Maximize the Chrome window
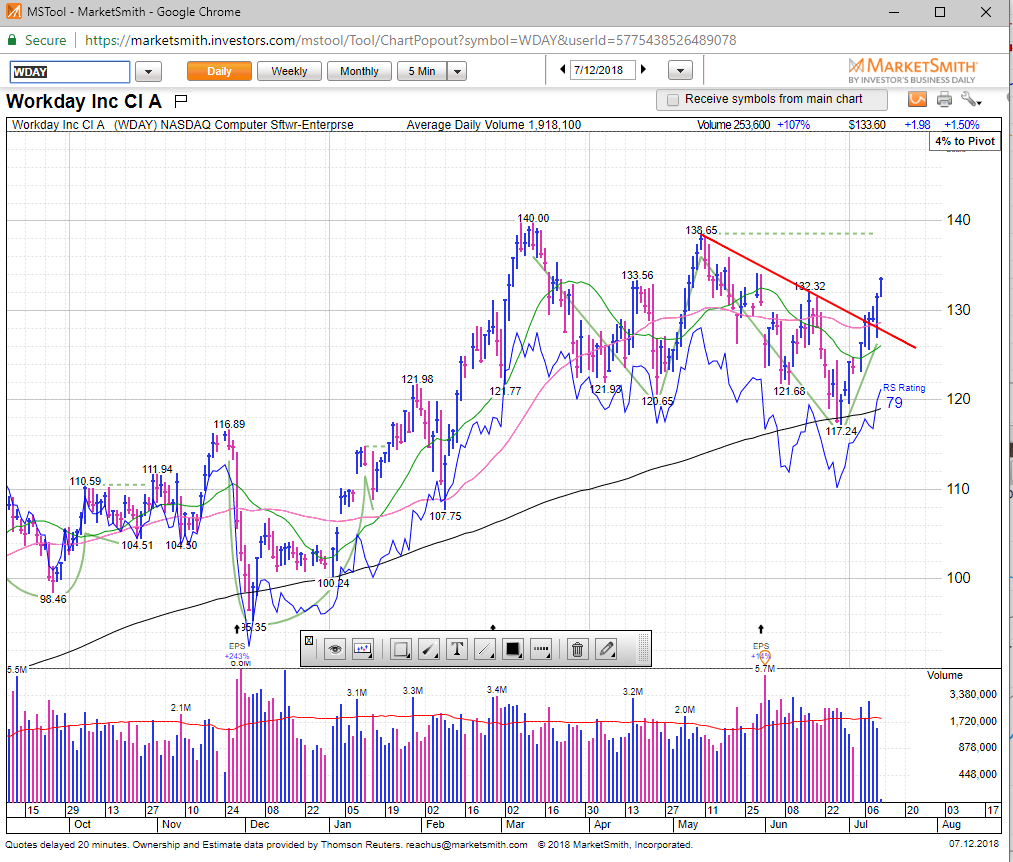The height and width of the screenshot is (862, 1013). [940, 12]
